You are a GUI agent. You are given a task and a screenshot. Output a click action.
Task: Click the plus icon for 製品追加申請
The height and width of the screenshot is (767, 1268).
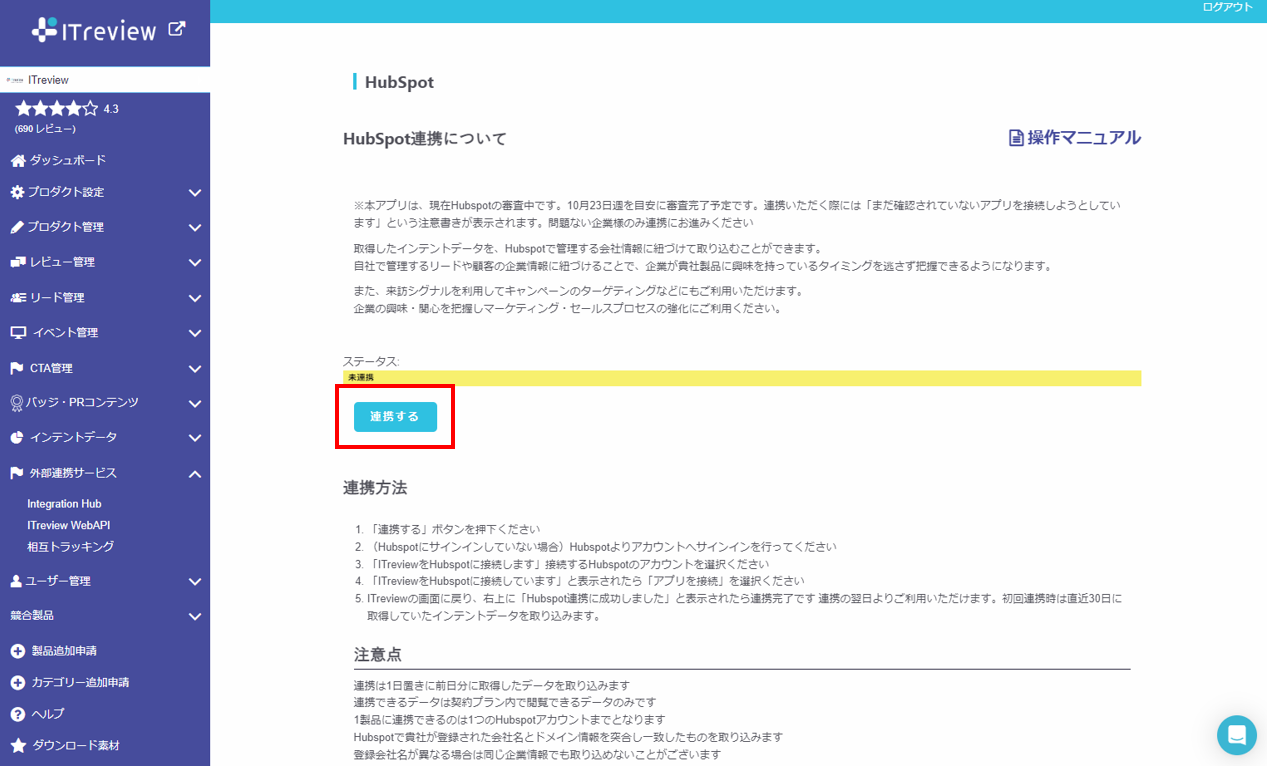click(x=18, y=650)
